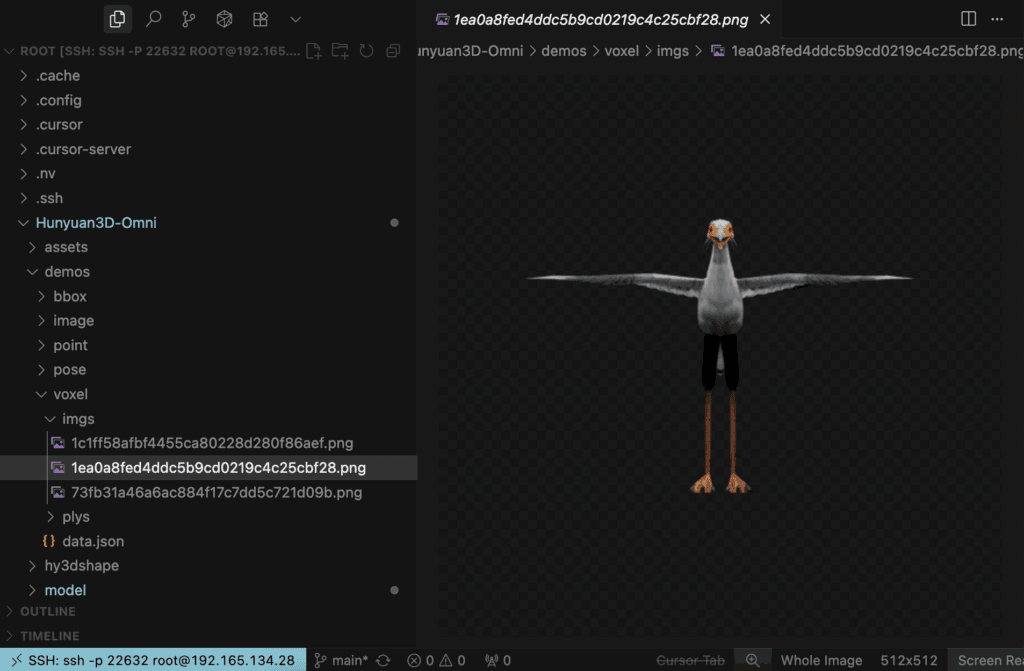Viewport: 1024px width, 671px height.
Task: Click the New File icon in explorer header
Action: coord(314,51)
